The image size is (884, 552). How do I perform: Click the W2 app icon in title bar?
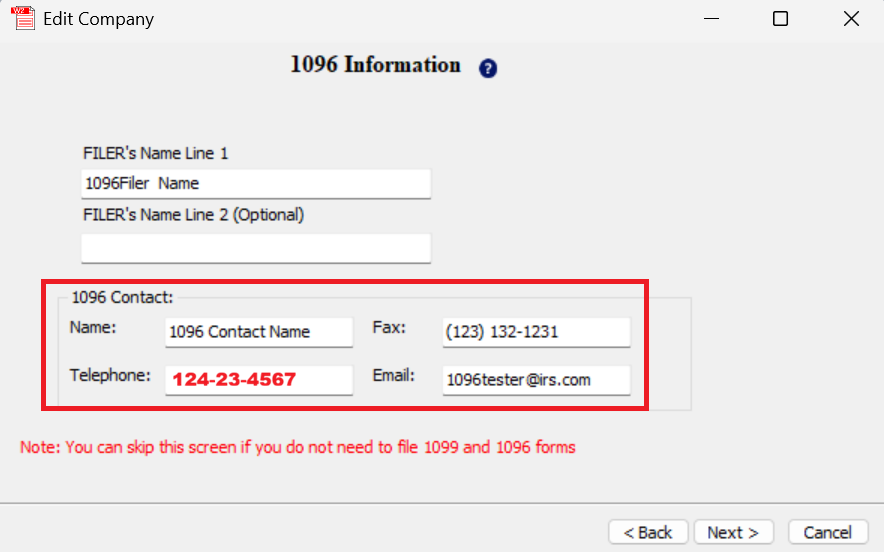pyautogui.click(x=22, y=19)
